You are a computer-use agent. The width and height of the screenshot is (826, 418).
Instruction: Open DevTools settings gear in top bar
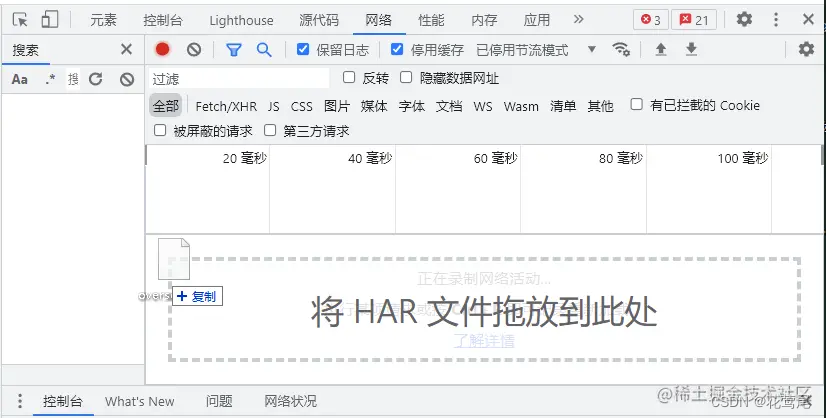tap(744, 20)
